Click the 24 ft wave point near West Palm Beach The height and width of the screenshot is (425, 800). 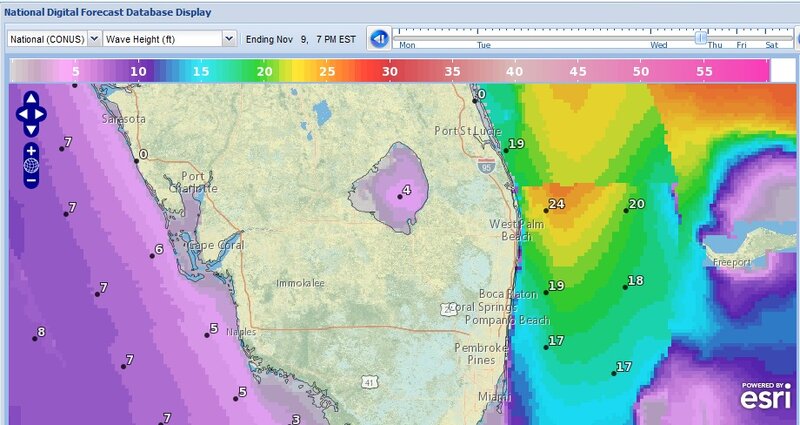[547, 210]
